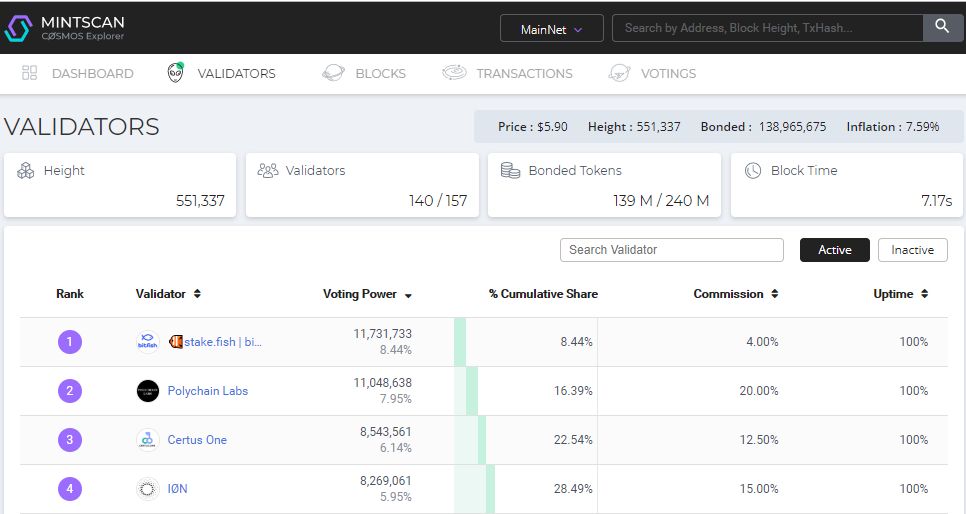Sort by Commission column arrows
966x514 pixels.
774,294
